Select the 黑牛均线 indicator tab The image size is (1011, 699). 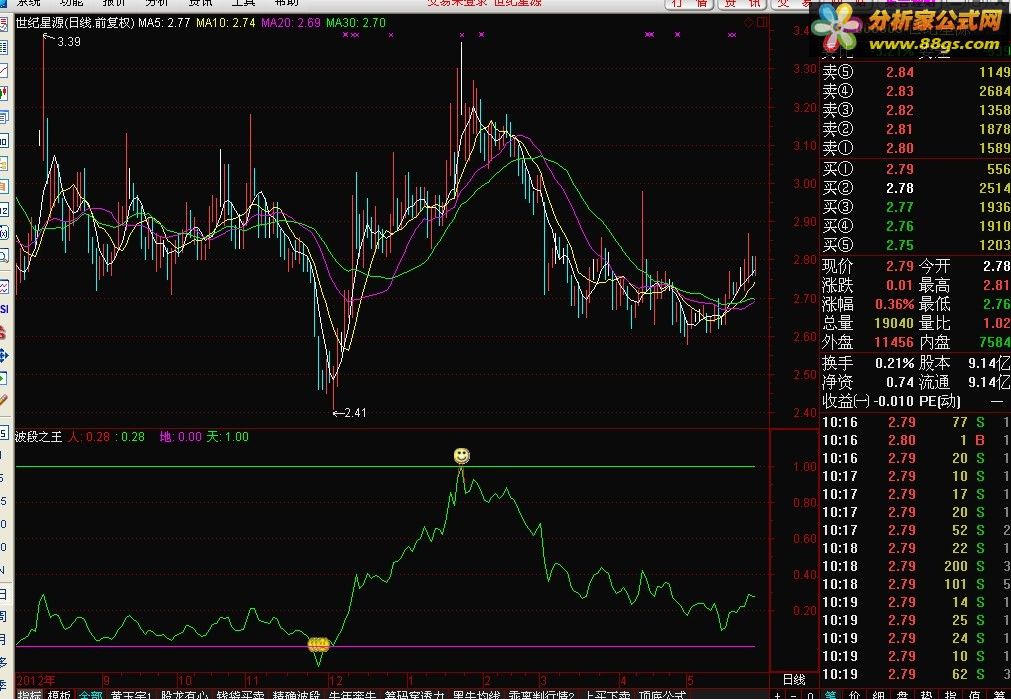tap(476, 695)
